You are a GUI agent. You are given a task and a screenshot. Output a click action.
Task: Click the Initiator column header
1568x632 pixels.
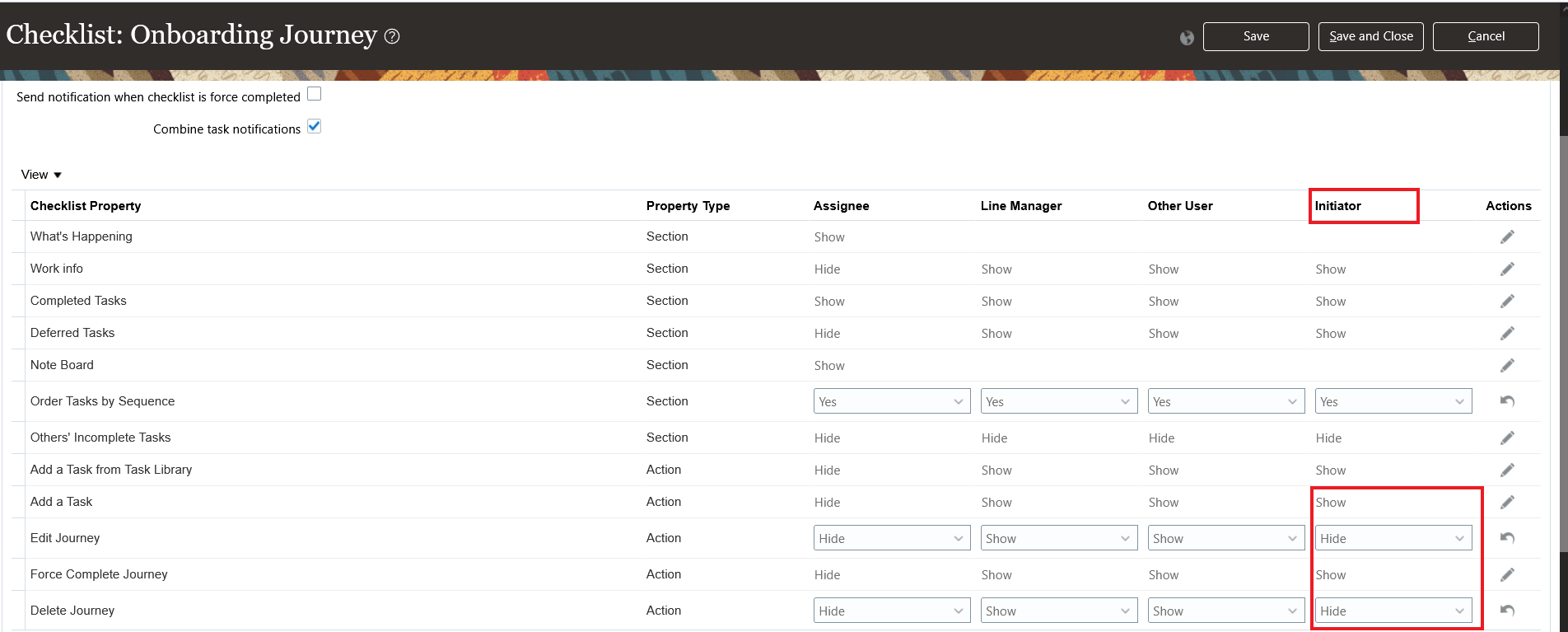[x=1338, y=206]
